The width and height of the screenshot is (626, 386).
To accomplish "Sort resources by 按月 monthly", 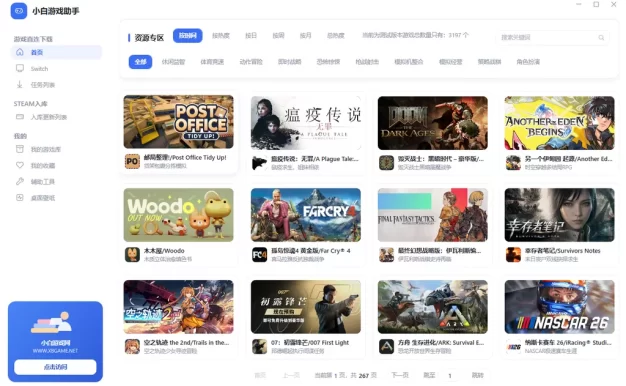I will tap(305, 36).
